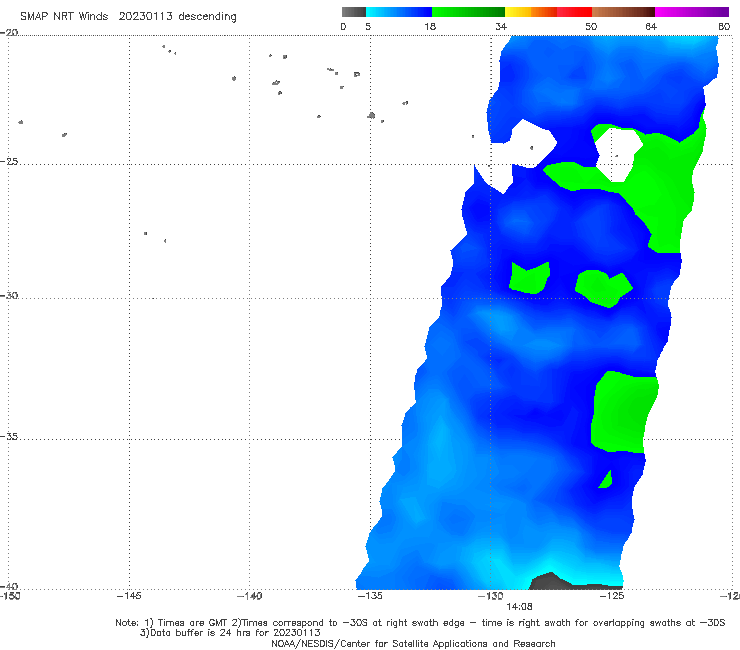Click the 'Times are GMT' note line
The image size is (740, 650).
pos(420,623)
